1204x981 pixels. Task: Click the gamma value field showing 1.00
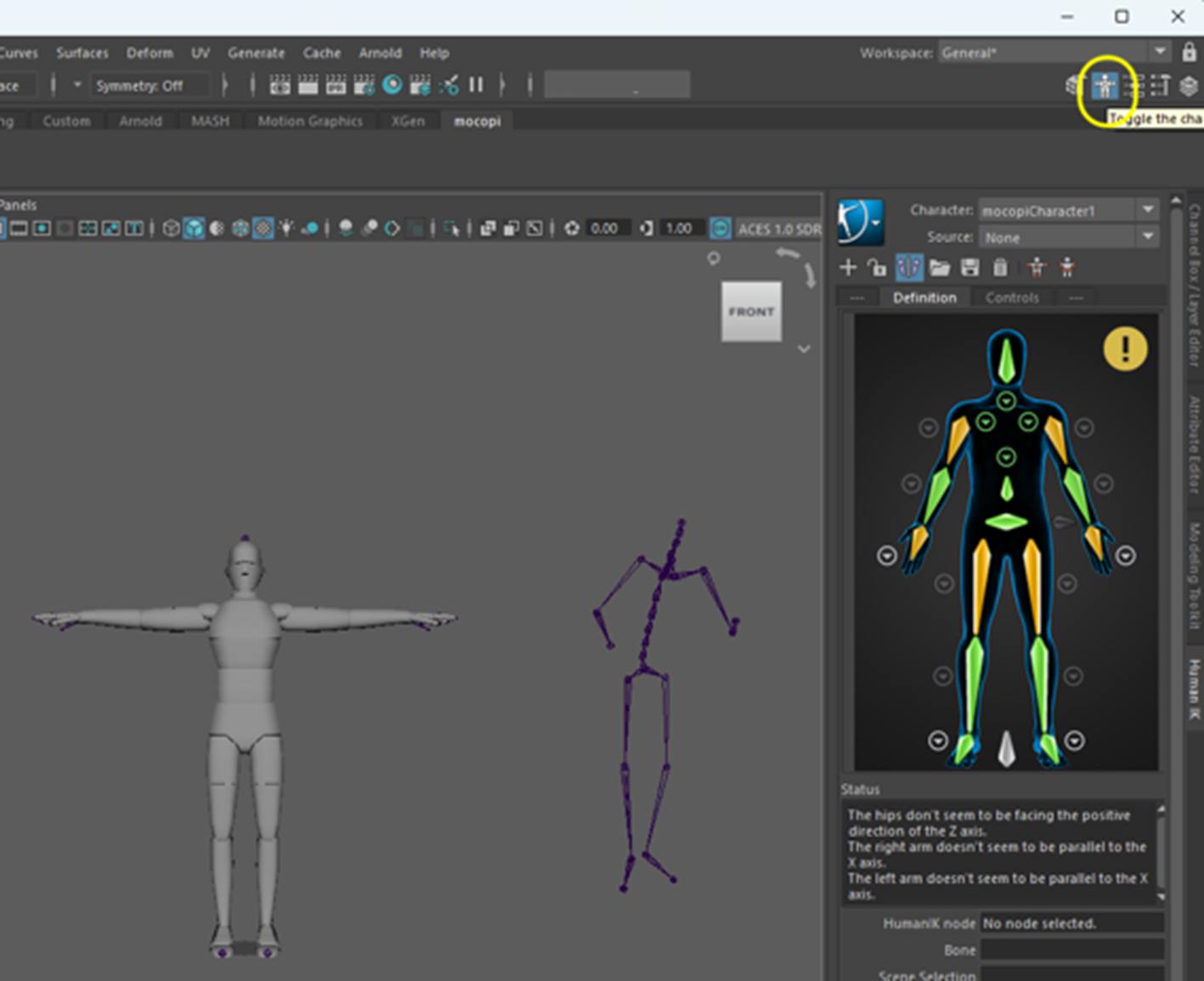tap(678, 229)
